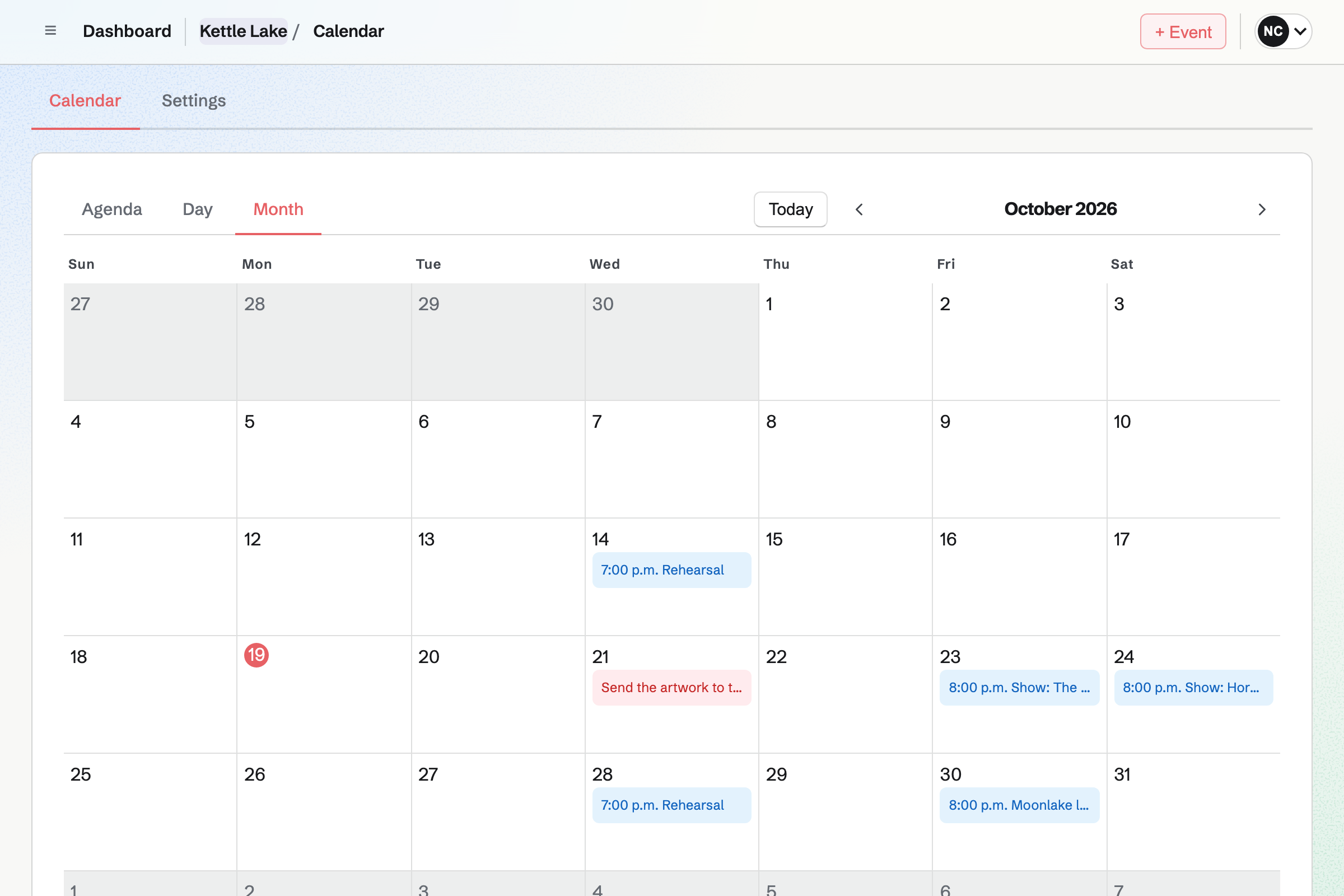Switch to Agenda view
The width and height of the screenshot is (1344, 896).
112,209
